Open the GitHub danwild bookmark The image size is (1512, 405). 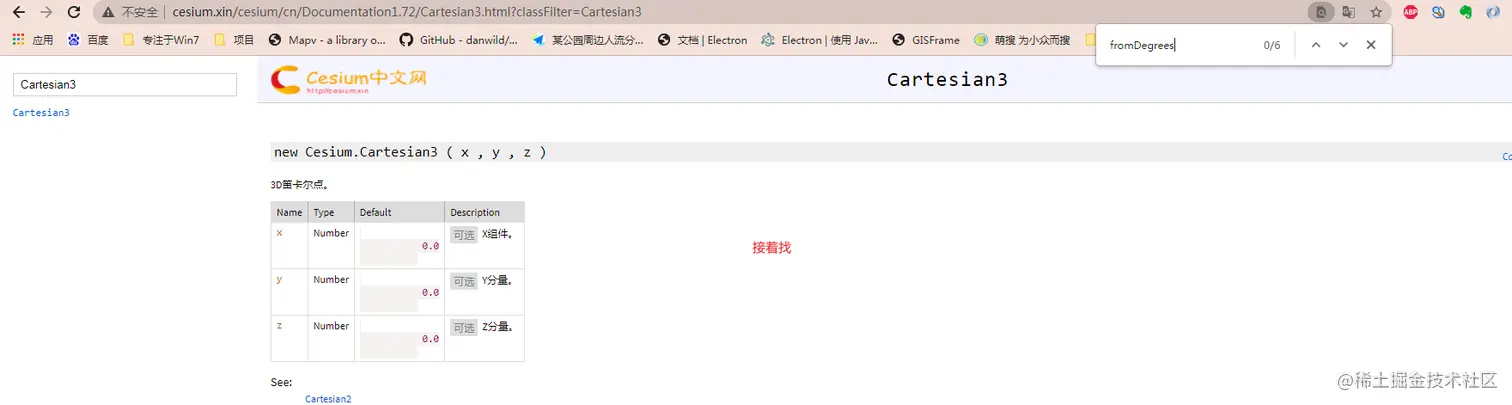459,40
